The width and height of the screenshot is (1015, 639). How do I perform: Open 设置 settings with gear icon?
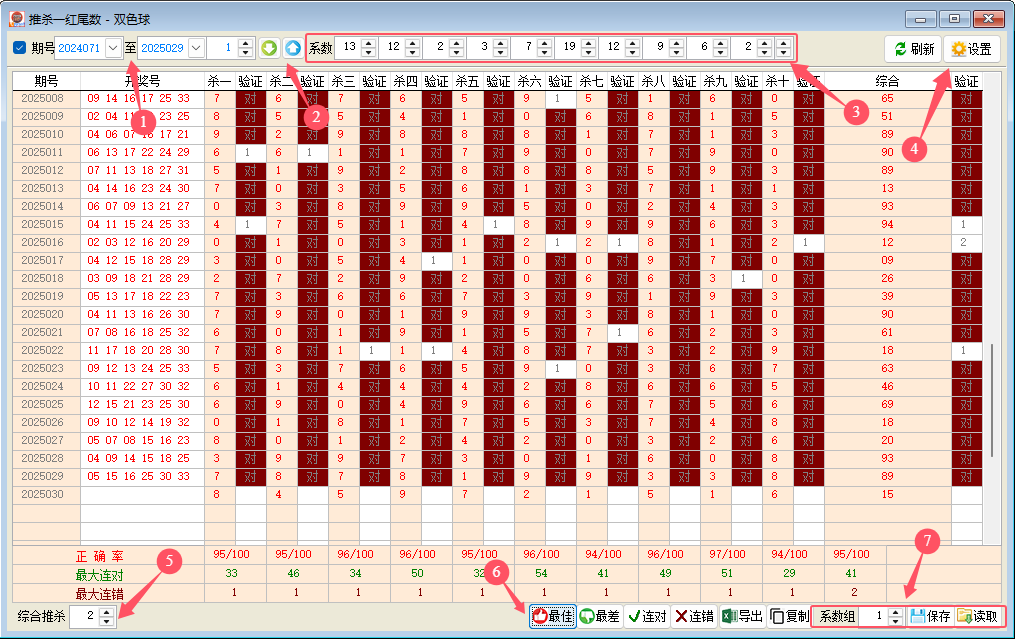pos(971,49)
